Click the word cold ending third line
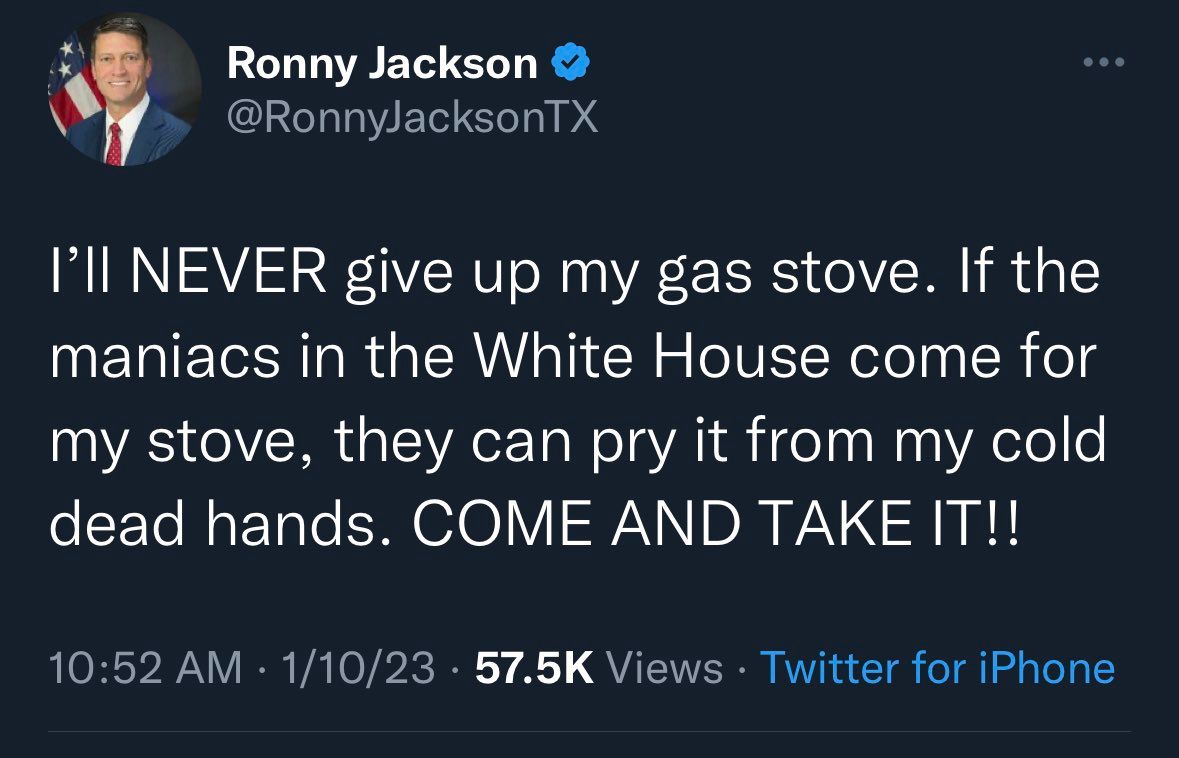1179x758 pixels. coord(1048,442)
